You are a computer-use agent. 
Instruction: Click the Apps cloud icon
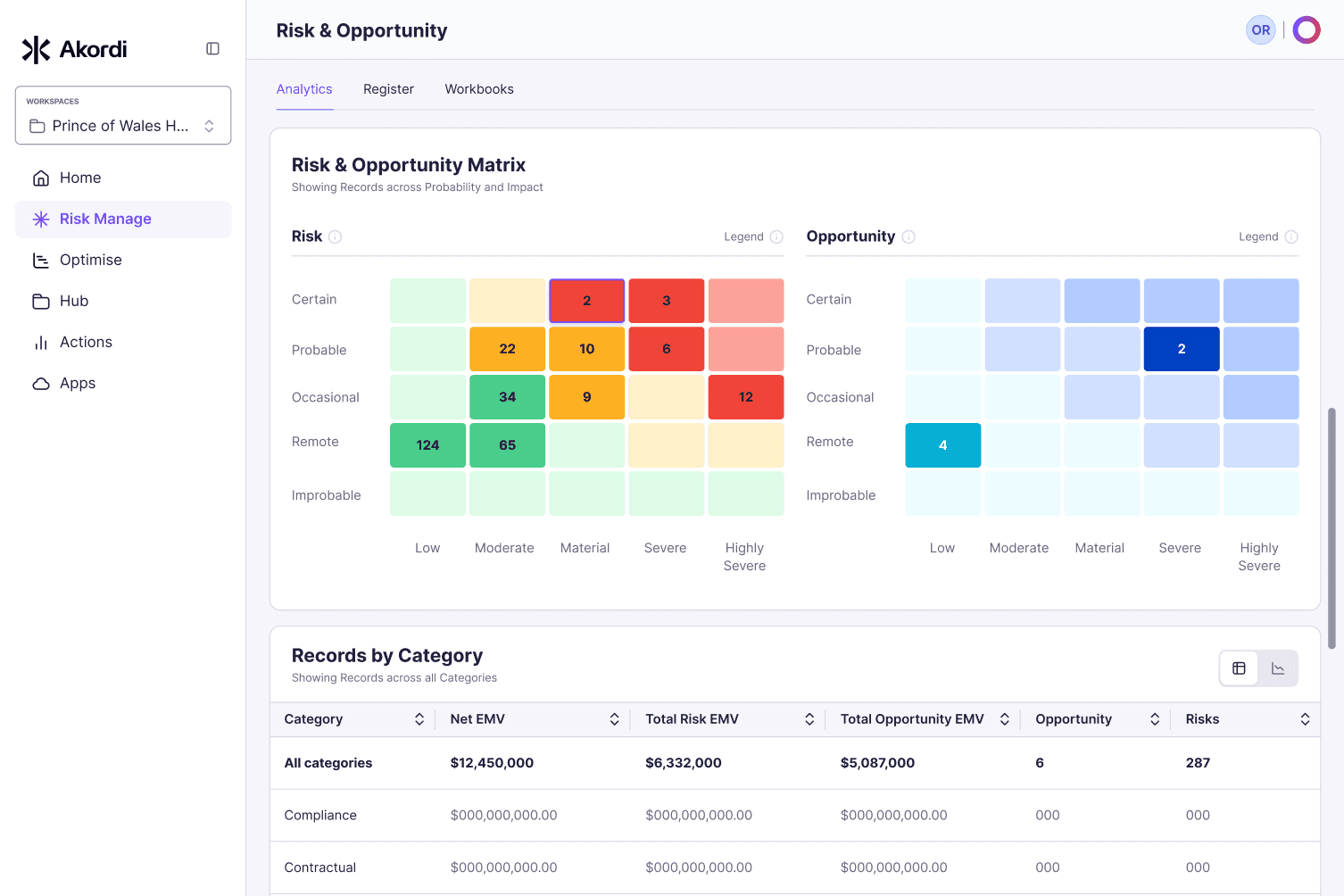point(41,383)
